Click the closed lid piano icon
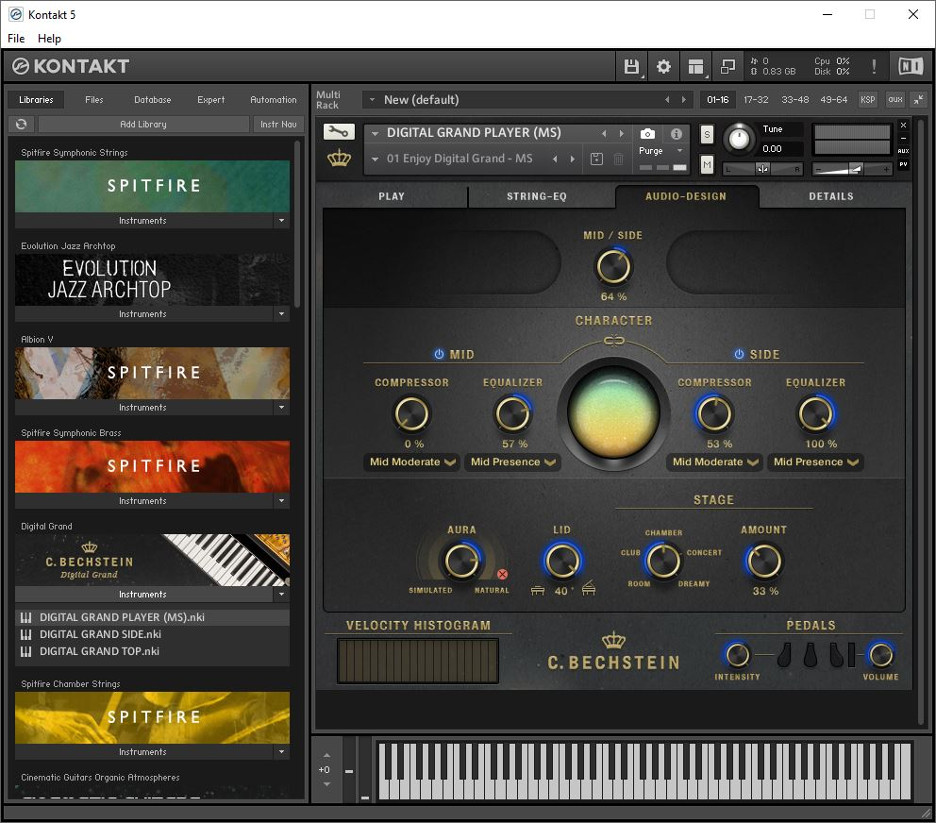 click(537, 591)
